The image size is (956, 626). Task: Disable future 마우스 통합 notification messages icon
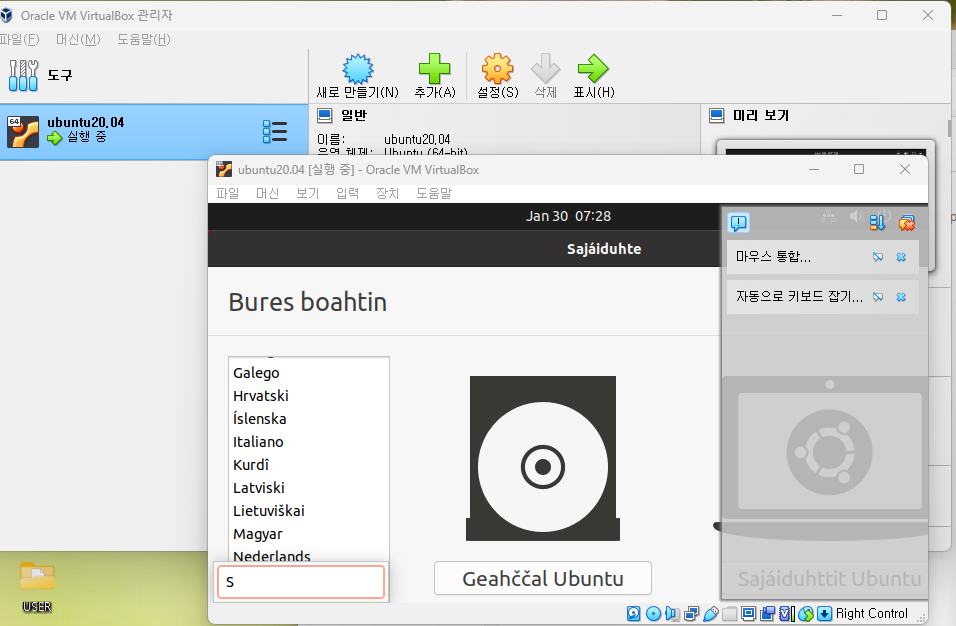pos(878,257)
